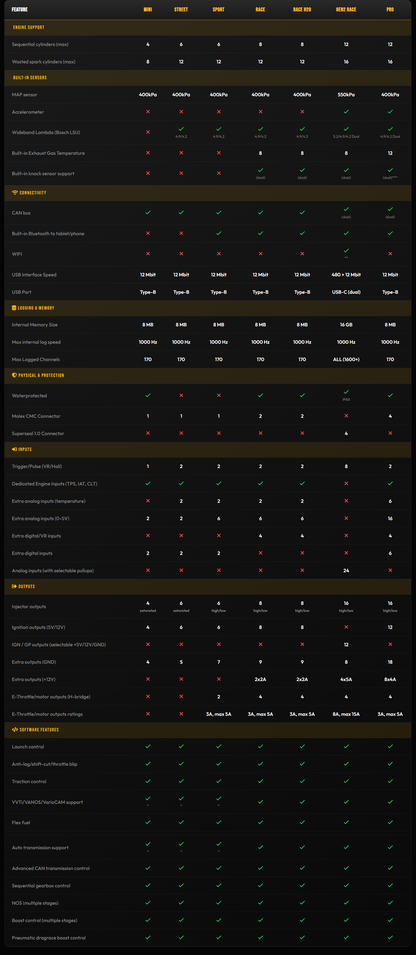Click the WiFi icon beside Connectivity heading
Image resolution: width=416 pixels, height=955 pixels.
coord(14,192)
